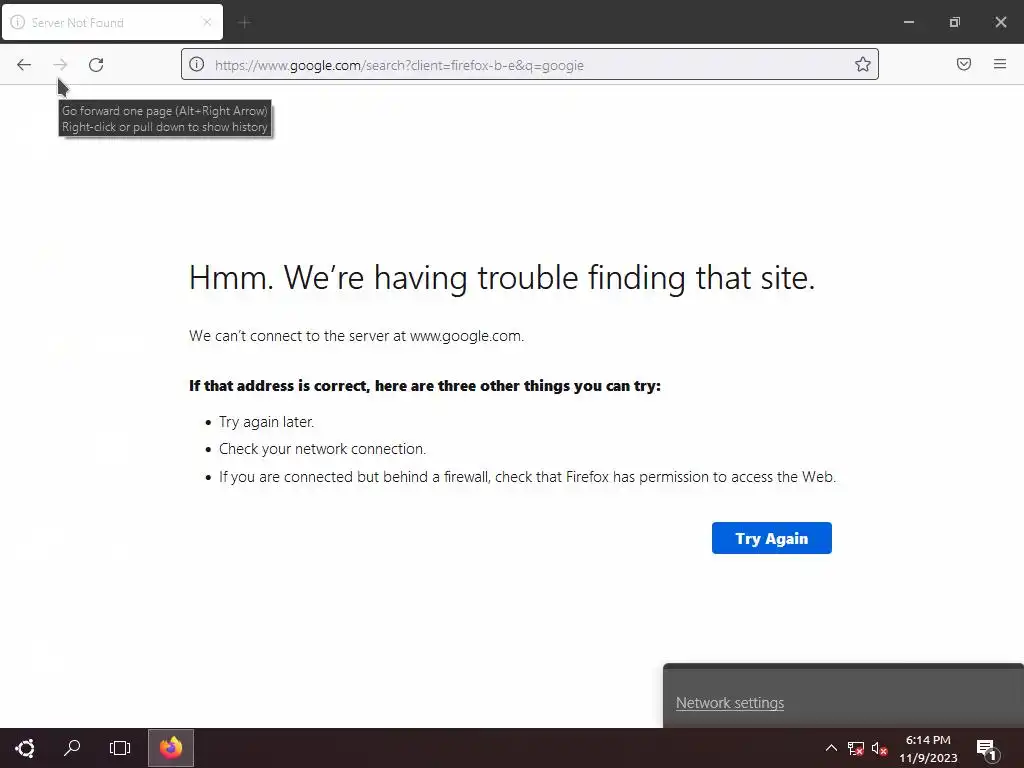
Task: Click the text "Check your network connection."
Action: [x=322, y=449]
